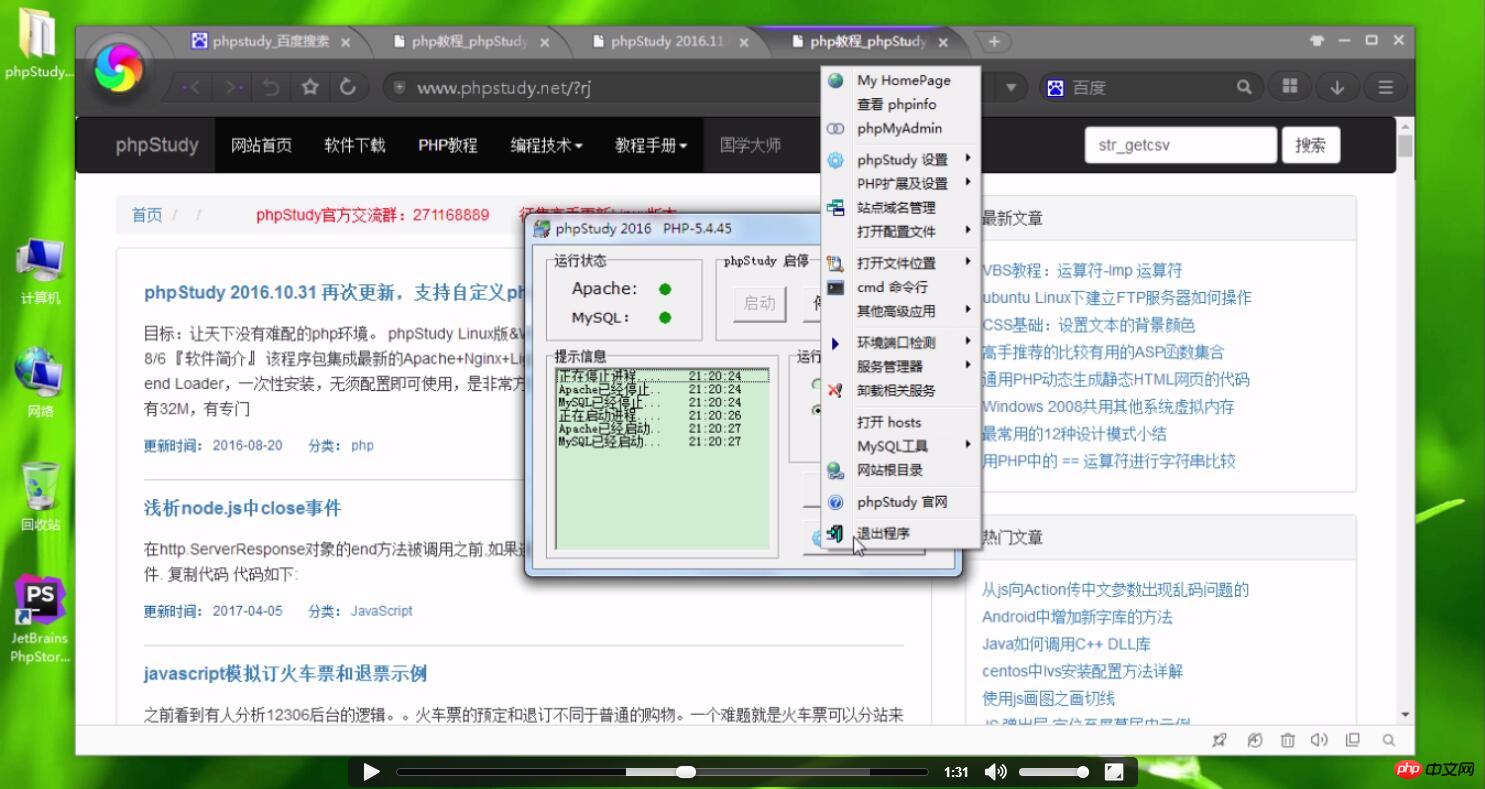Viewport: 1485px width, 789px height.
Task: Click the video play button
Action: [371, 771]
